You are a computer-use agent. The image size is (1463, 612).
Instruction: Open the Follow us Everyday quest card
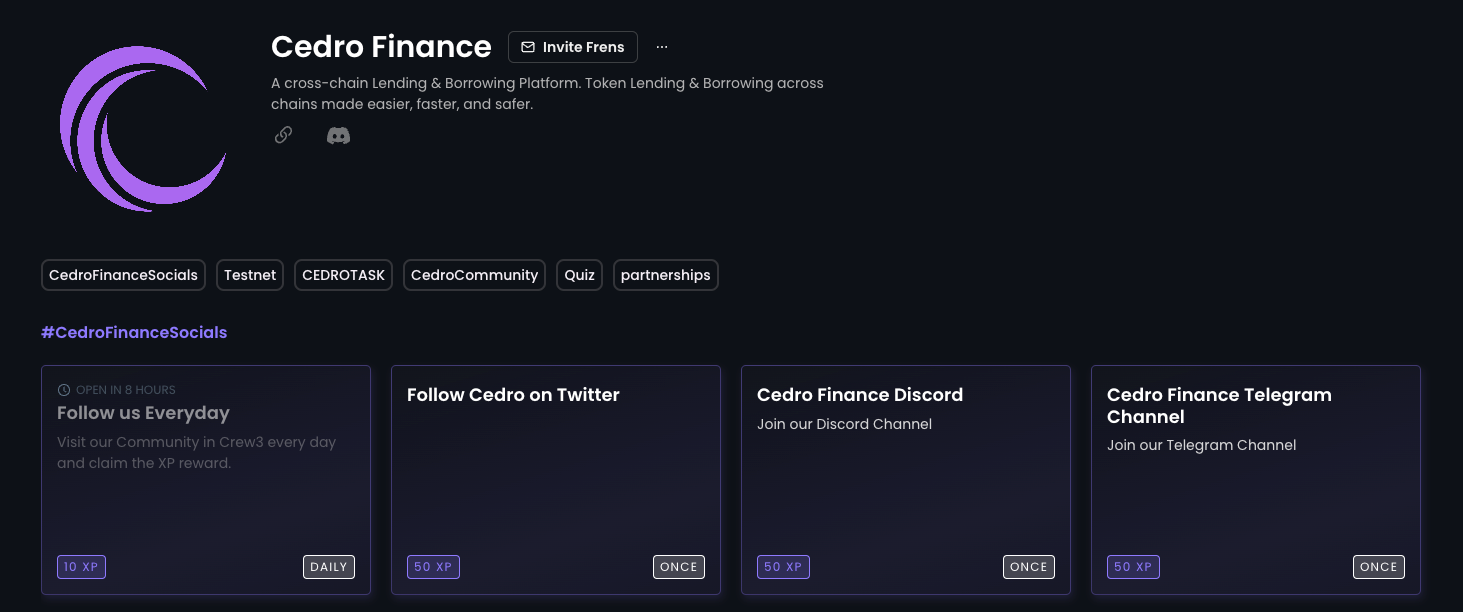[206, 480]
